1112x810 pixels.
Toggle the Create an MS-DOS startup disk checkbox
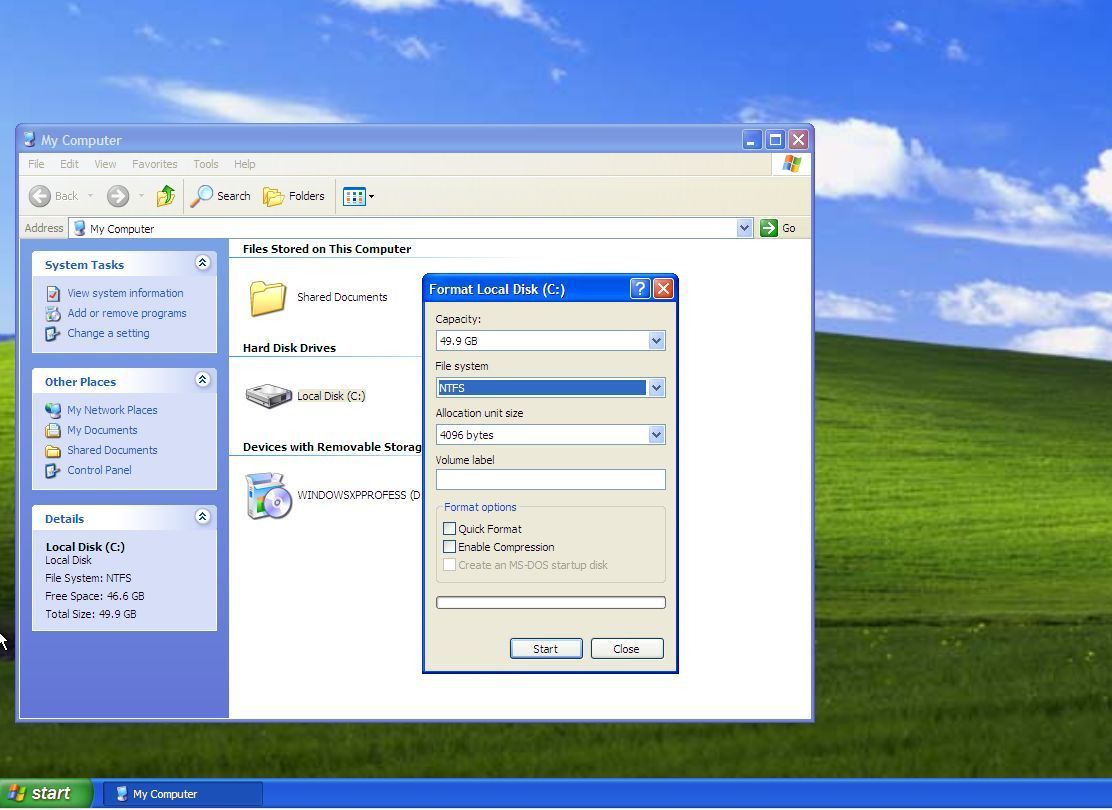(x=450, y=564)
